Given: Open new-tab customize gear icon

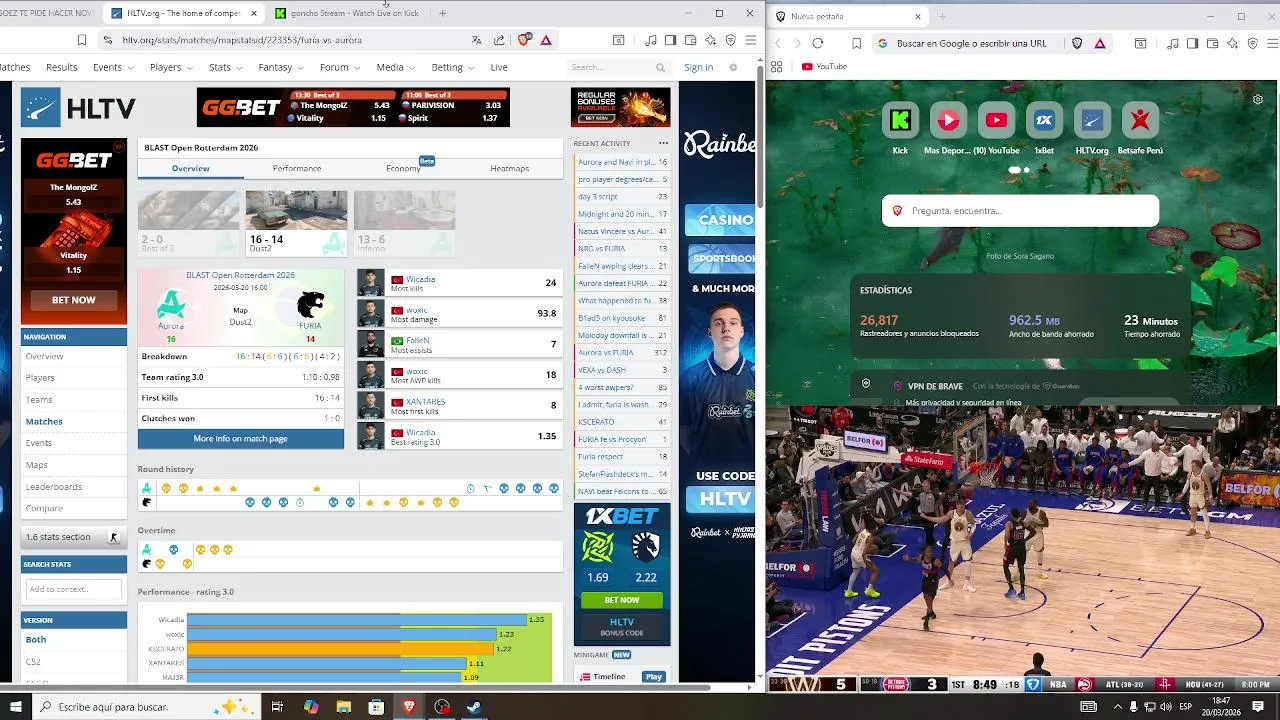Looking at the screenshot, I should click(1258, 99).
